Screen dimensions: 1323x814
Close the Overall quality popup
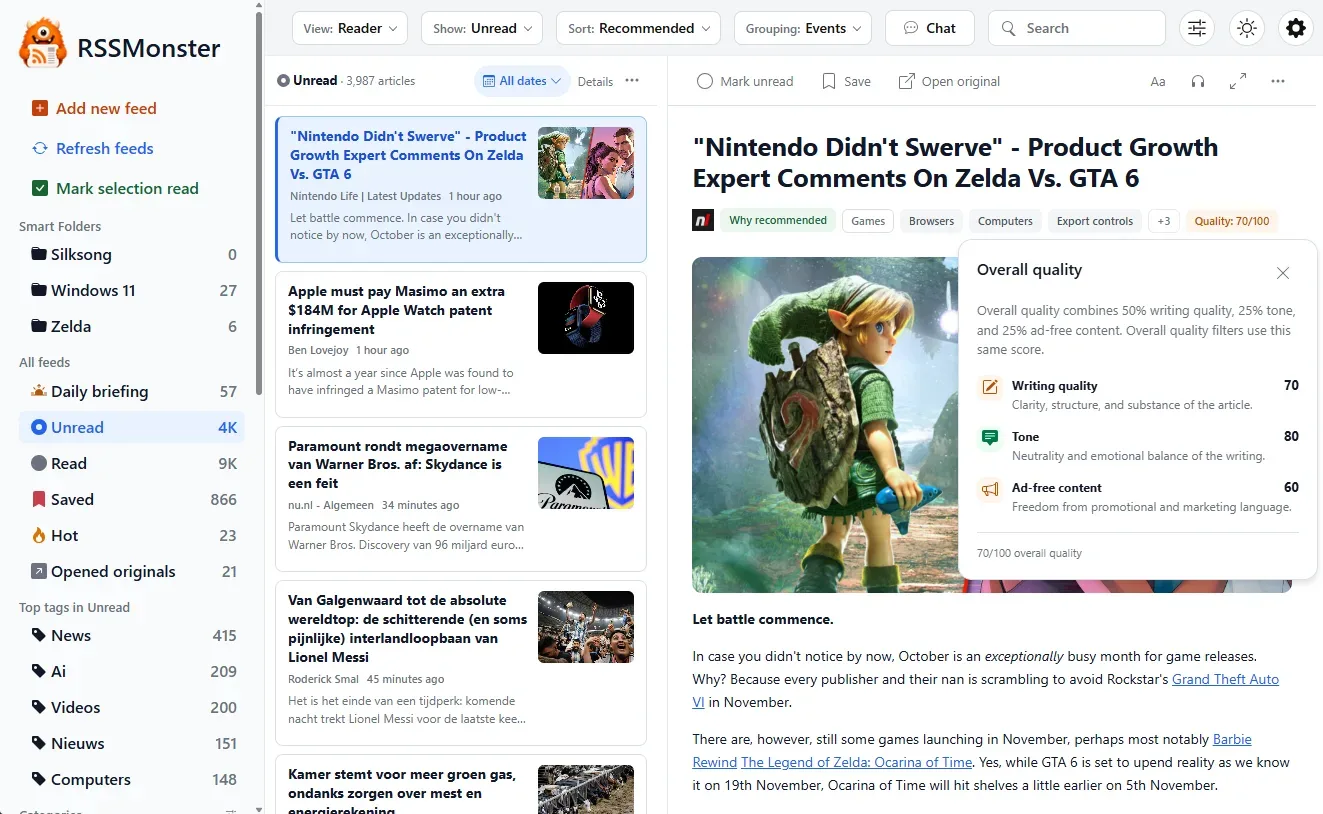1283,273
